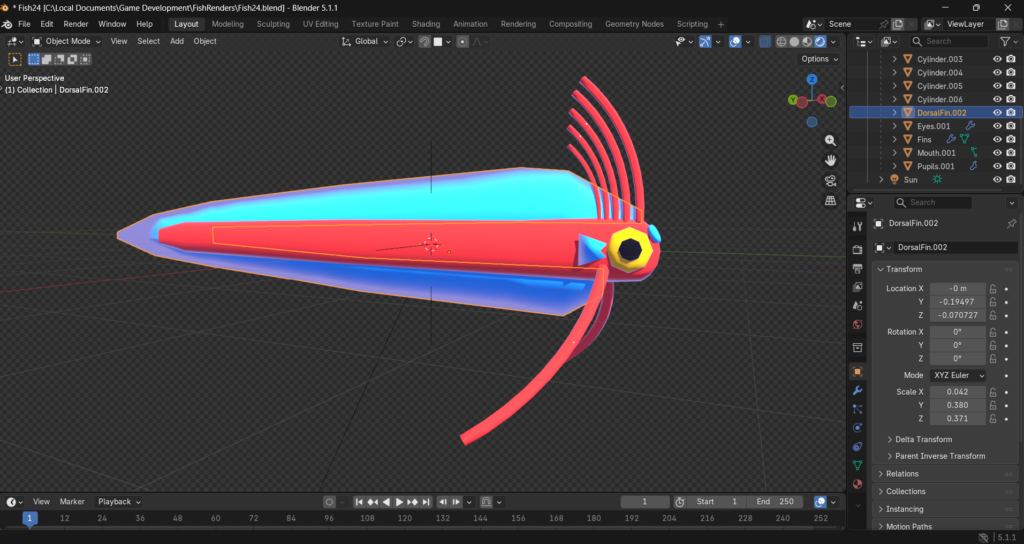Open the Material properties tab icon
The image size is (1024, 544).
click(x=857, y=484)
